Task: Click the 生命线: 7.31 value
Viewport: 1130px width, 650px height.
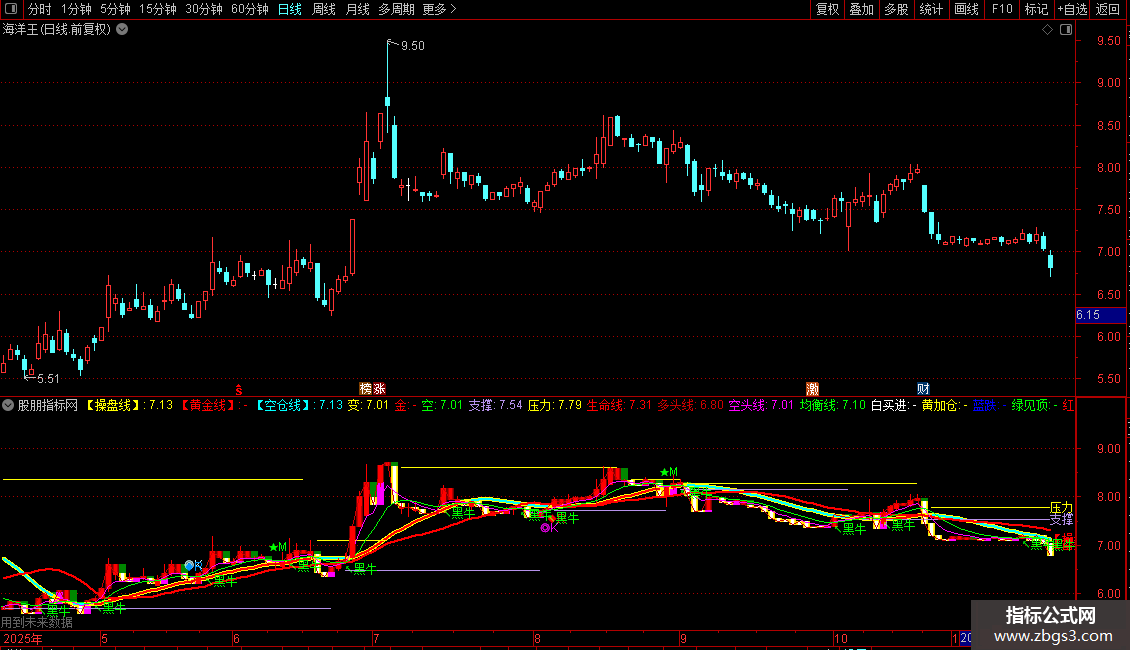Action: coord(619,405)
